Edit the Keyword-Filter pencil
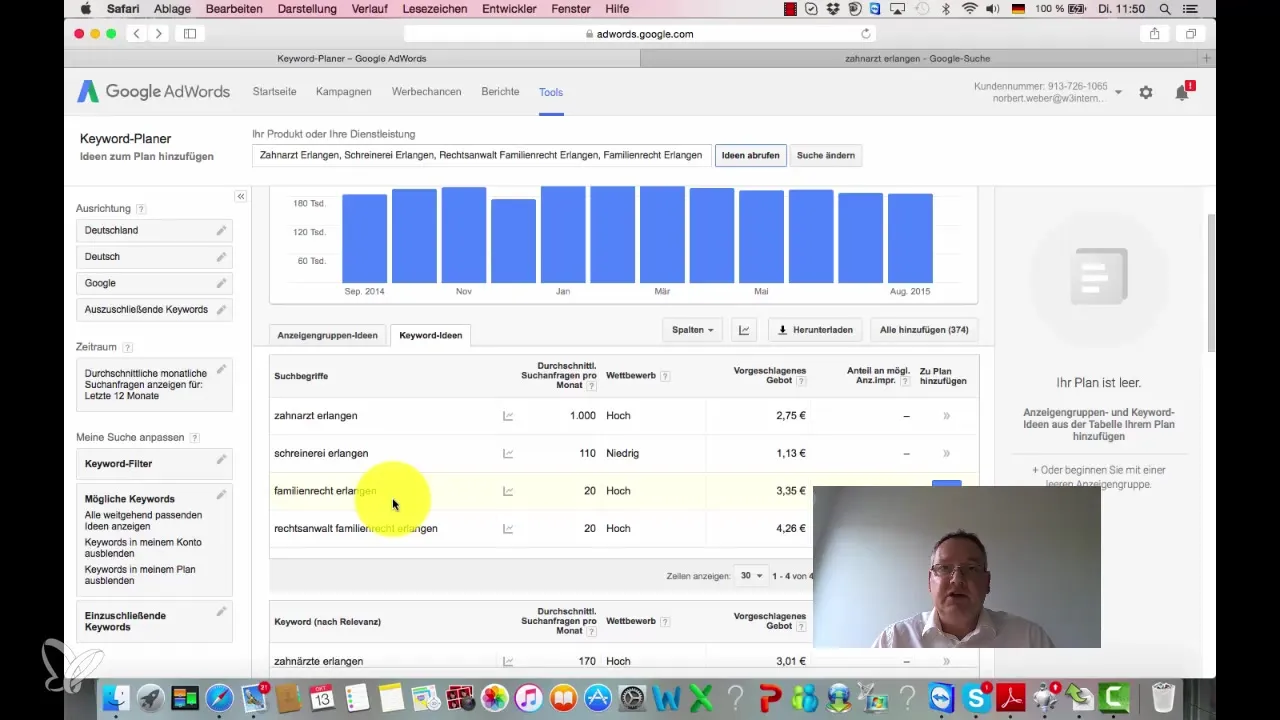 (221, 460)
